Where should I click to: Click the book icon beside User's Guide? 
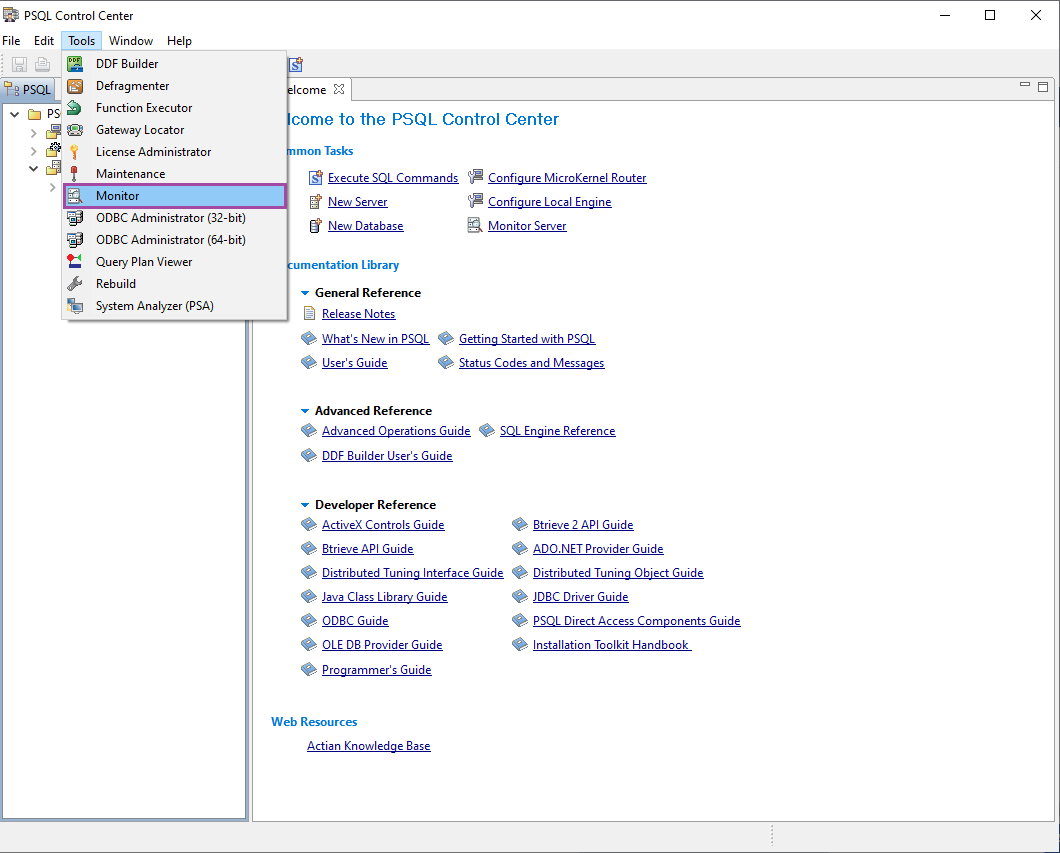coord(309,362)
